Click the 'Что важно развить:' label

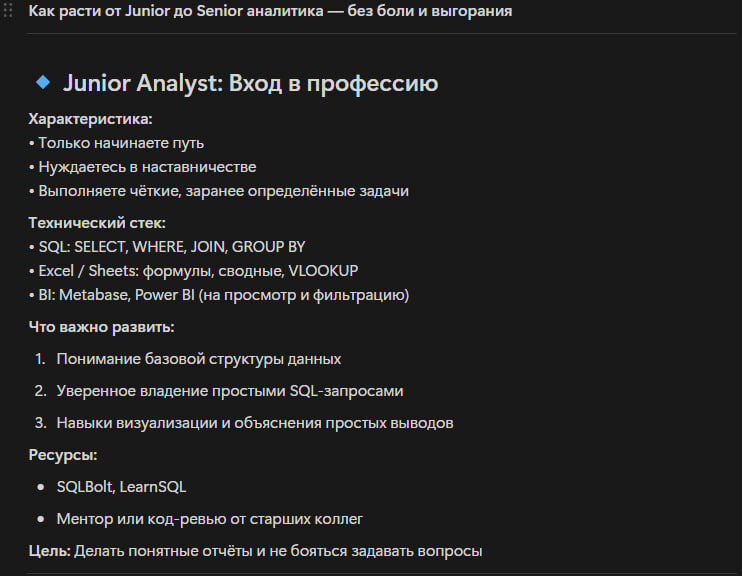coord(101,327)
